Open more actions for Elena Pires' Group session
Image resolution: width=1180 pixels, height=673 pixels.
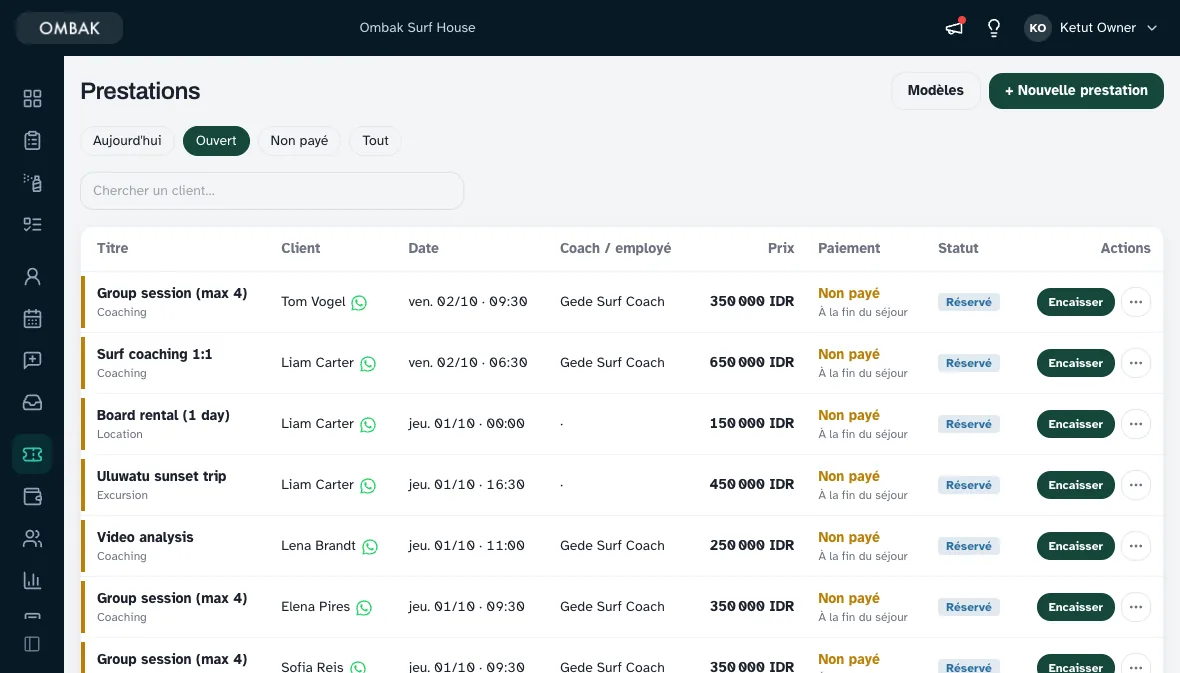point(1136,607)
